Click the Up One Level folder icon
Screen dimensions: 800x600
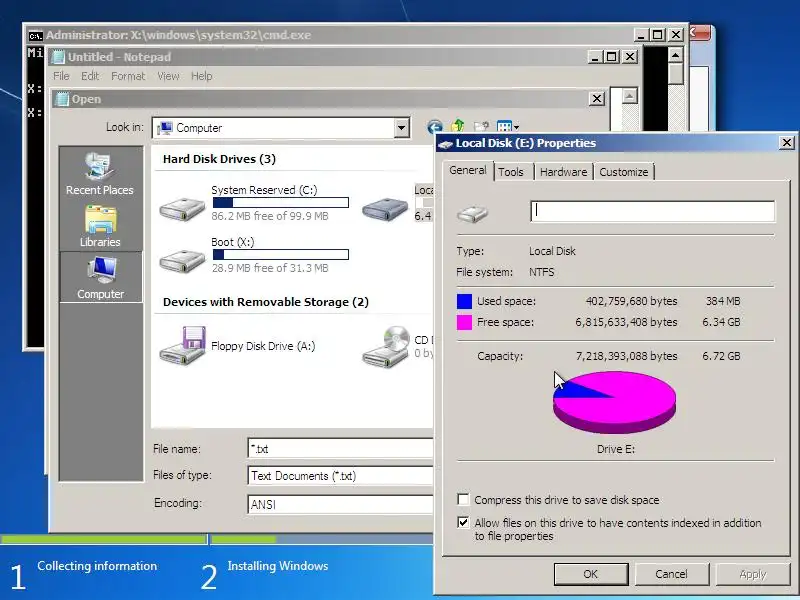coord(458,126)
